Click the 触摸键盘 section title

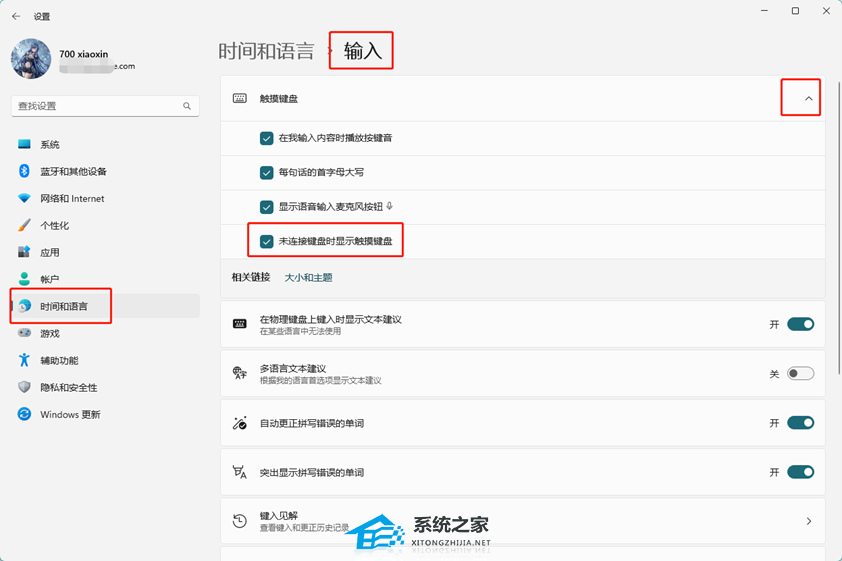(x=279, y=98)
